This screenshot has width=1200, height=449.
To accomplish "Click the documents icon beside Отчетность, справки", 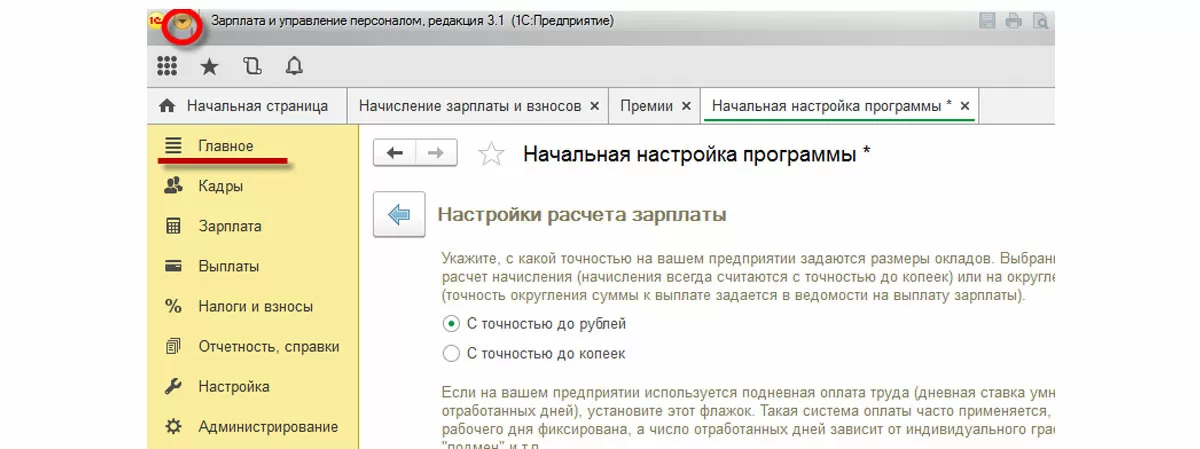I will pyautogui.click(x=173, y=346).
